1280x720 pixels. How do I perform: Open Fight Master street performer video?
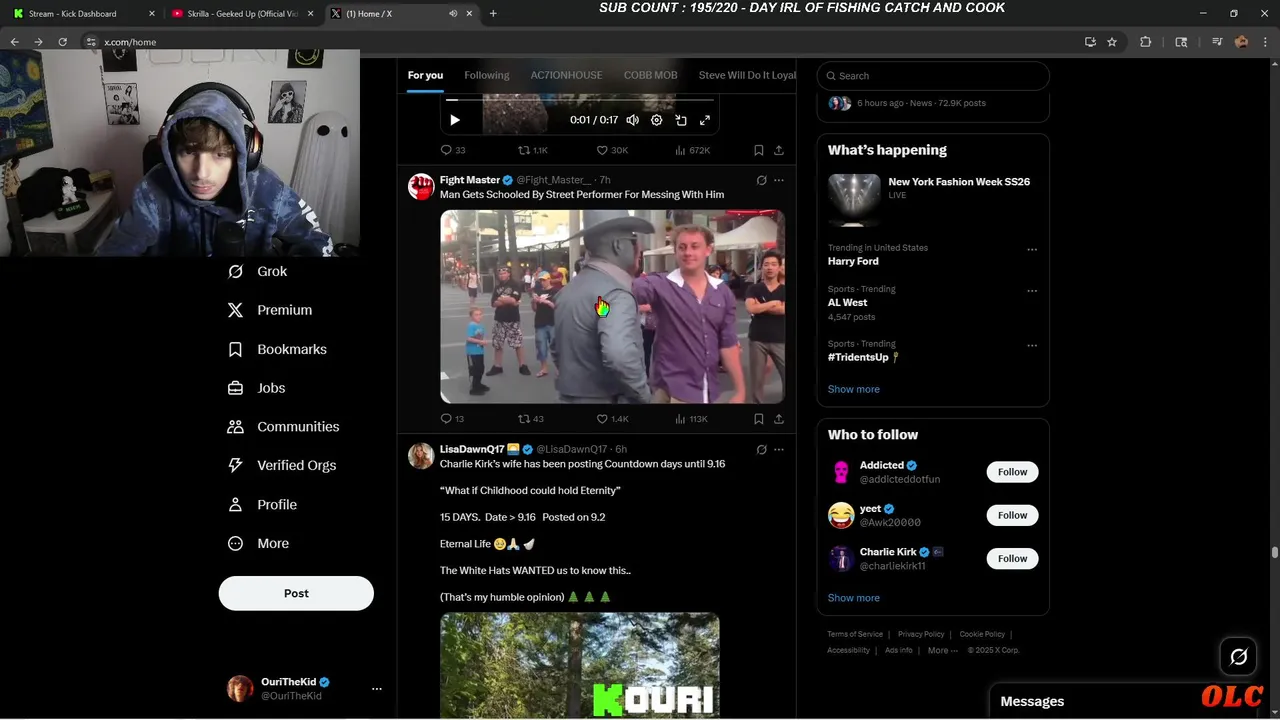point(612,306)
